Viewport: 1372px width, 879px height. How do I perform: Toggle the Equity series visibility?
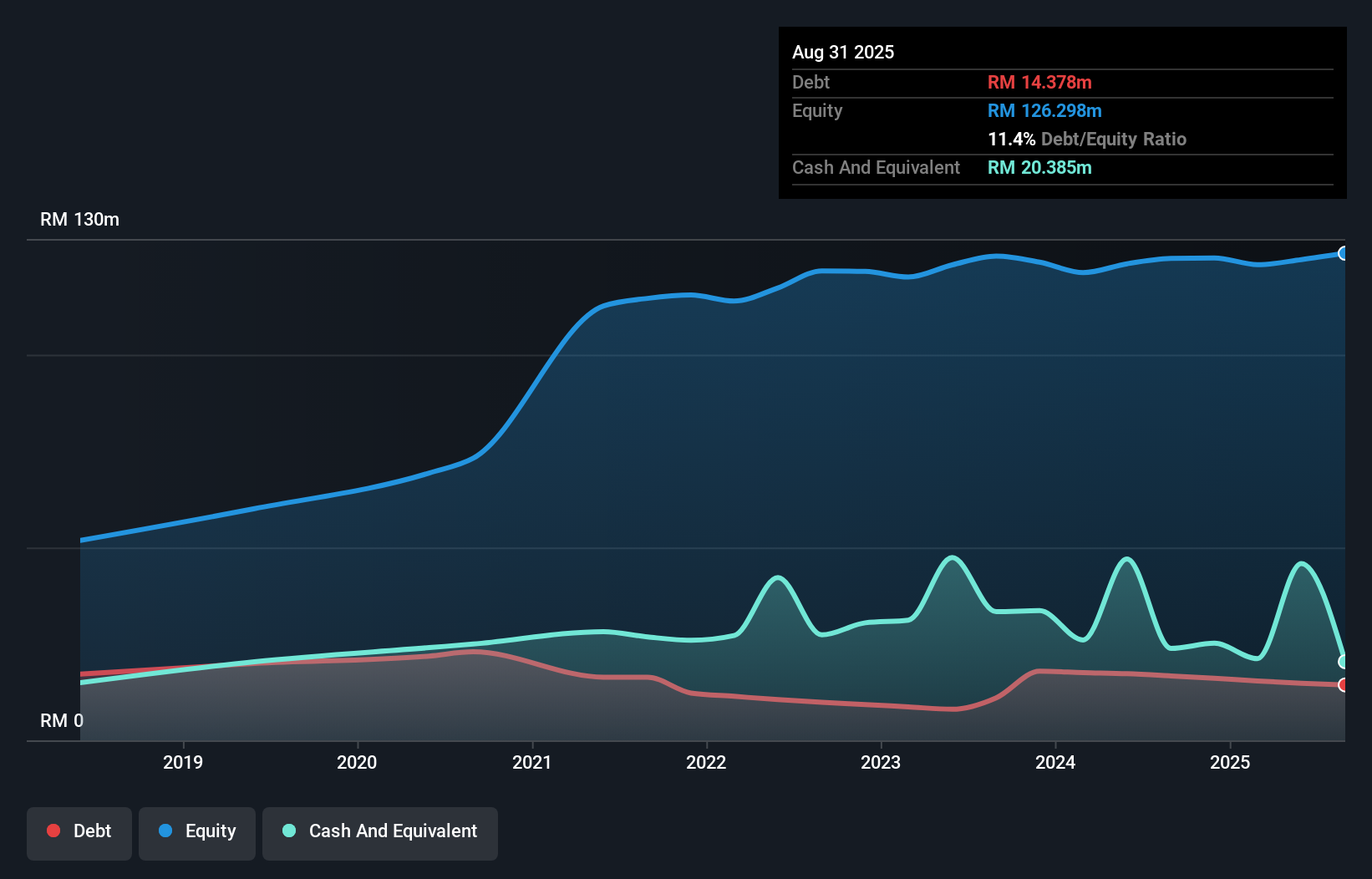tap(197, 832)
